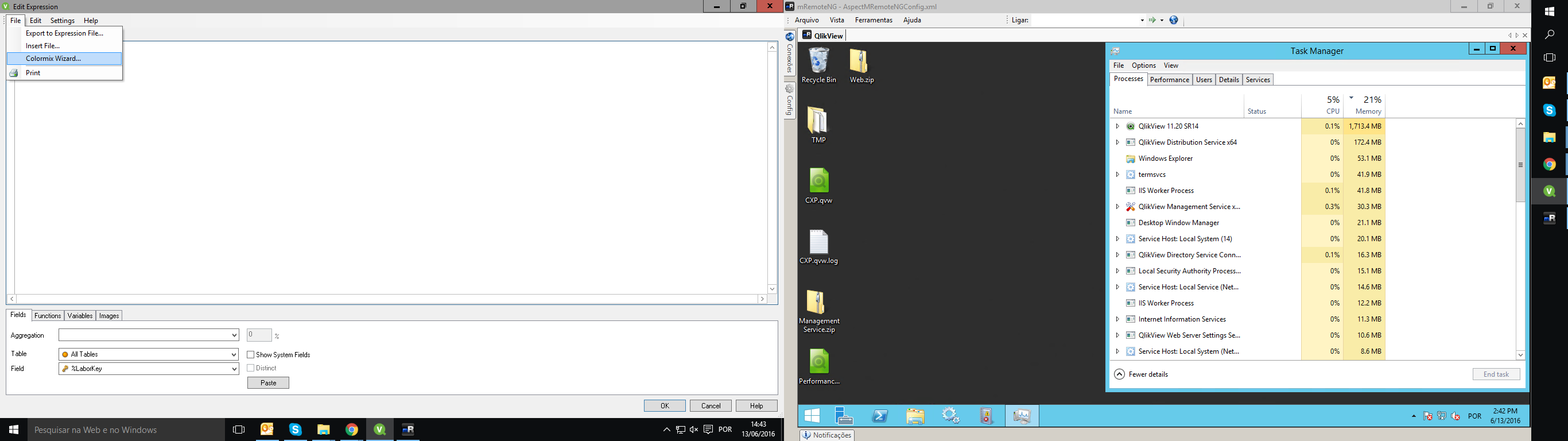1568x441 pixels.
Task: Expand Service Host: Local System (14)
Action: point(1117,239)
